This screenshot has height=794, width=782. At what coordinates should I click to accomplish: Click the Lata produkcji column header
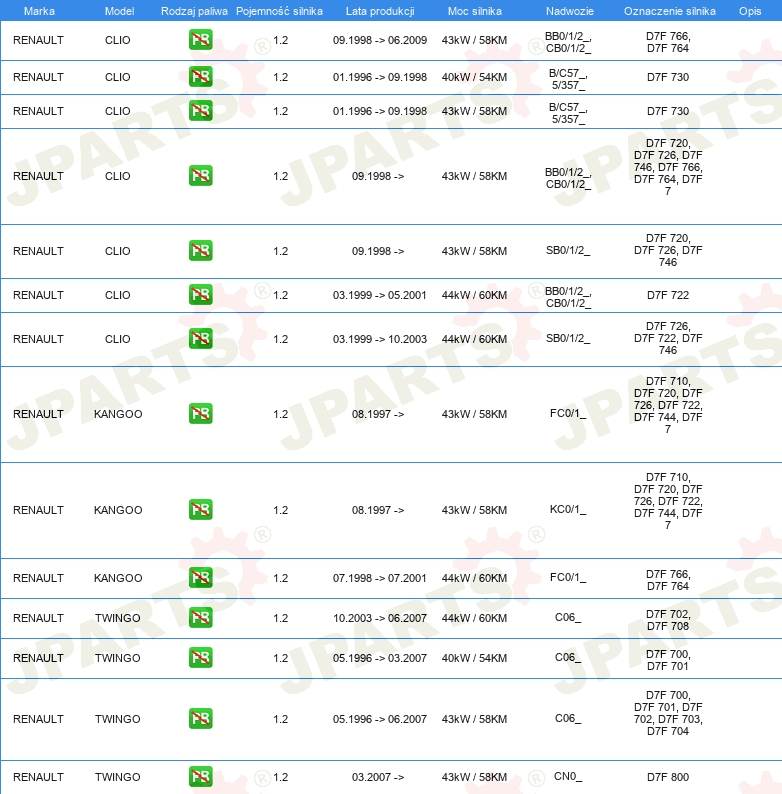pos(380,11)
